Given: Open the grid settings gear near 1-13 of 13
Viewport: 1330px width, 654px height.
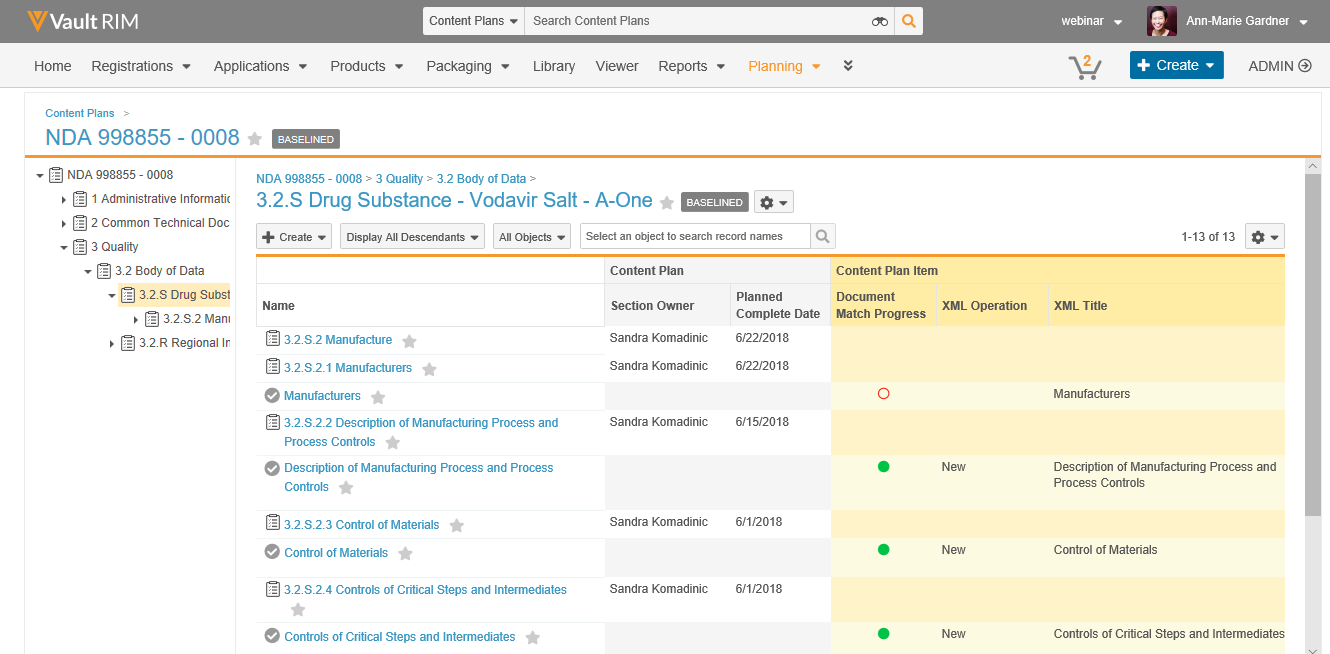Looking at the screenshot, I should click(x=1264, y=237).
